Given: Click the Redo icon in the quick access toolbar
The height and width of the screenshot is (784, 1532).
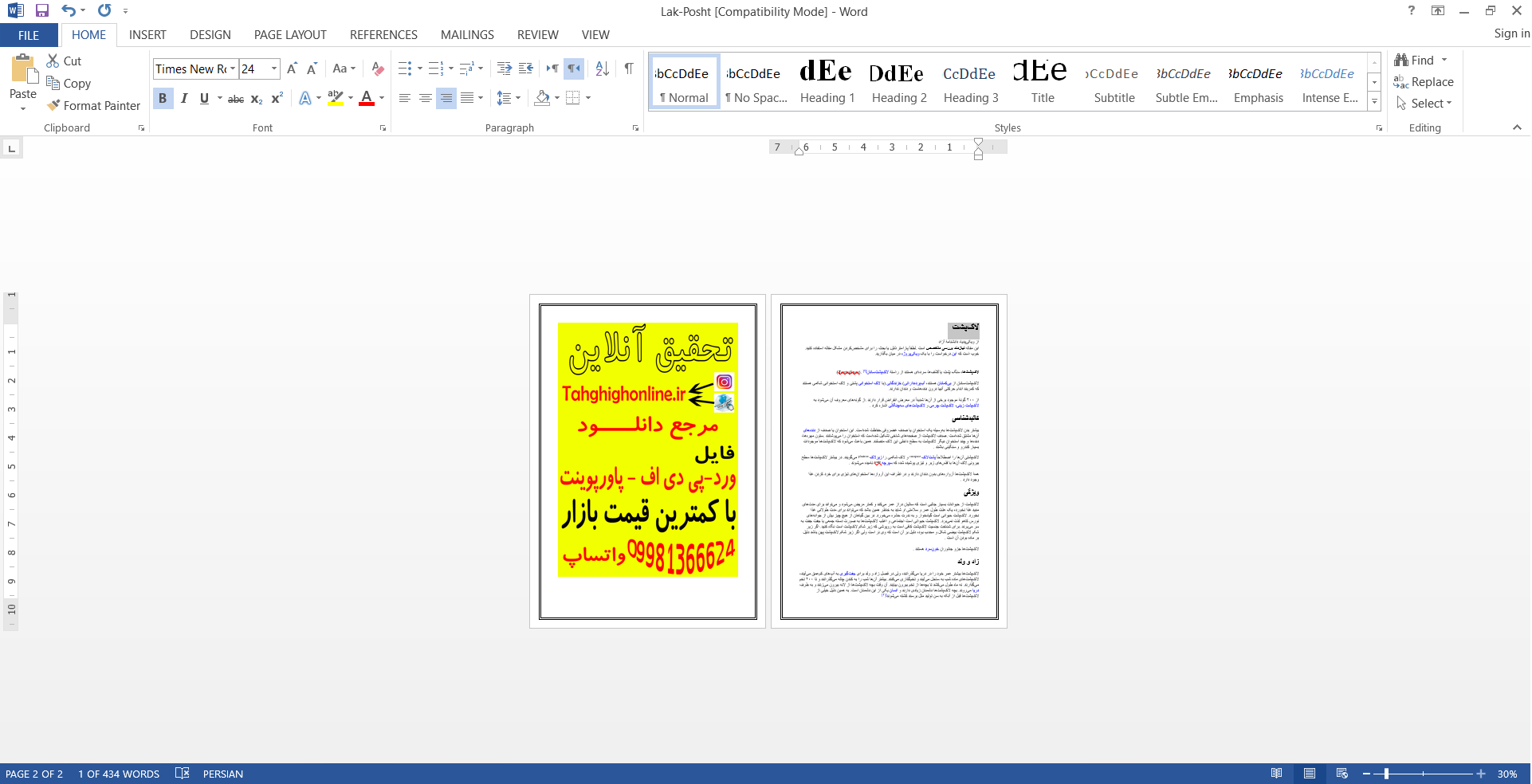Looking at the screenshot, I should pos(104,11).
